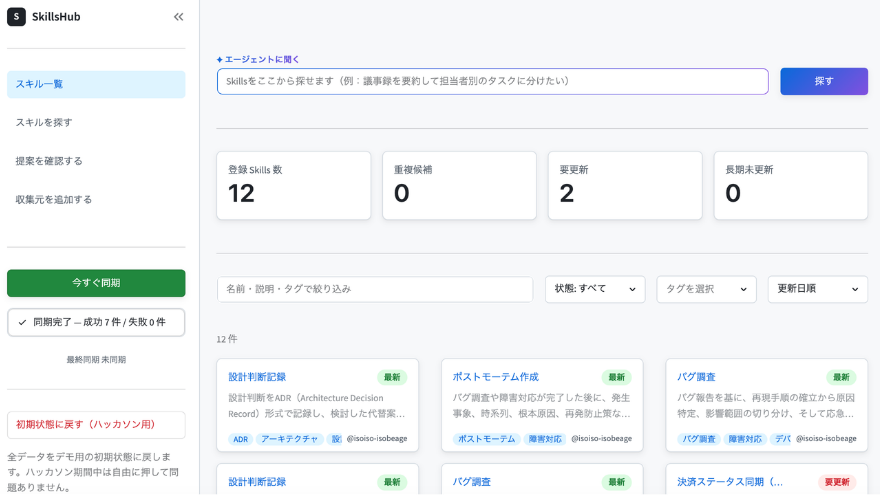The height and width of the screenshot is (495, 880).
Task: Focus the agent Skills search input field
Action: click(x=493, y=81)
